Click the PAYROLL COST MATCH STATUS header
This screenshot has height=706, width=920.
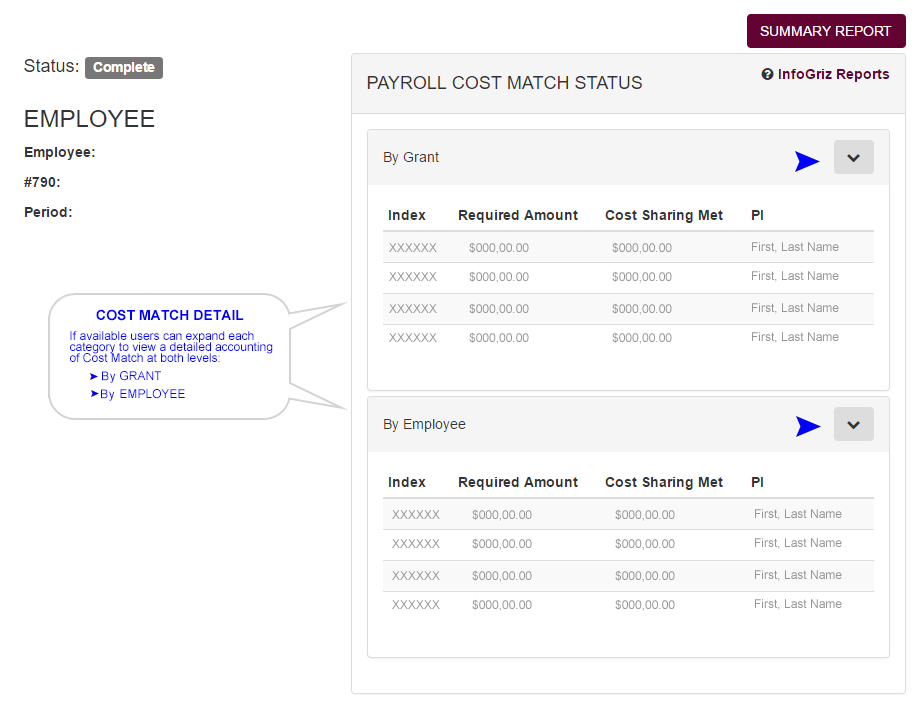tap(504, 82)
